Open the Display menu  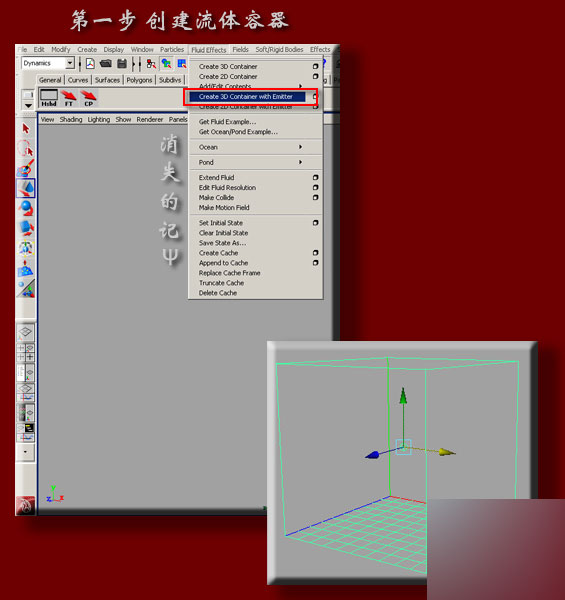(114, 50)
